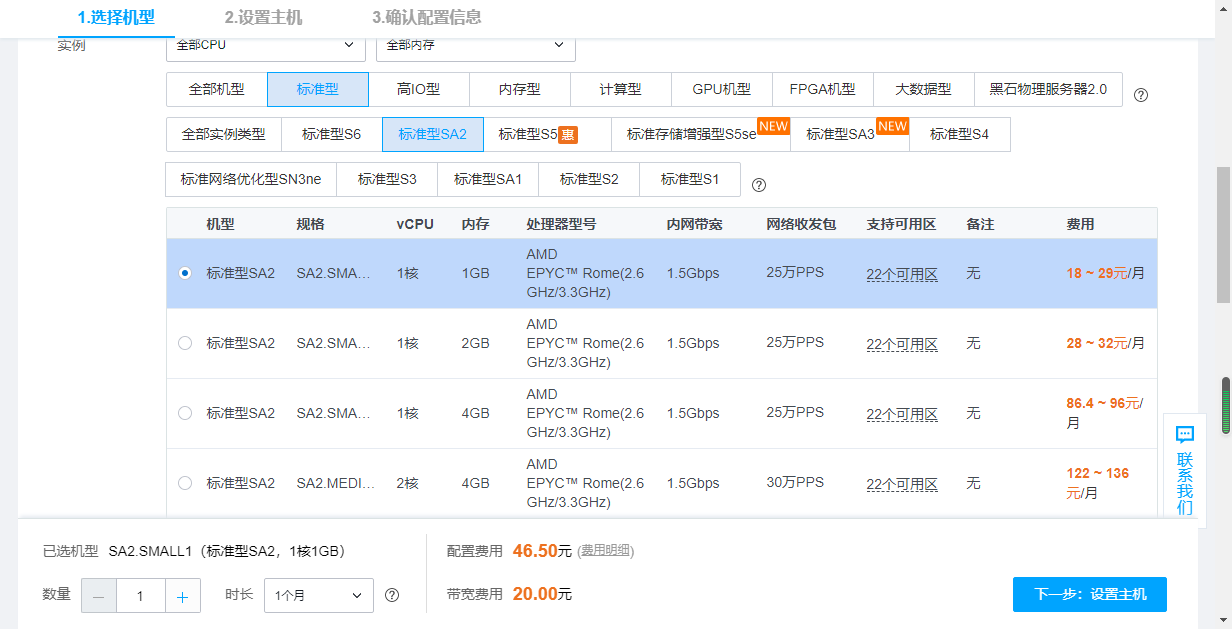The height and width of the screenshot is (629, 1232).
Task: Choose 标准型S6 instance type
Action: [x=332, y=134]
